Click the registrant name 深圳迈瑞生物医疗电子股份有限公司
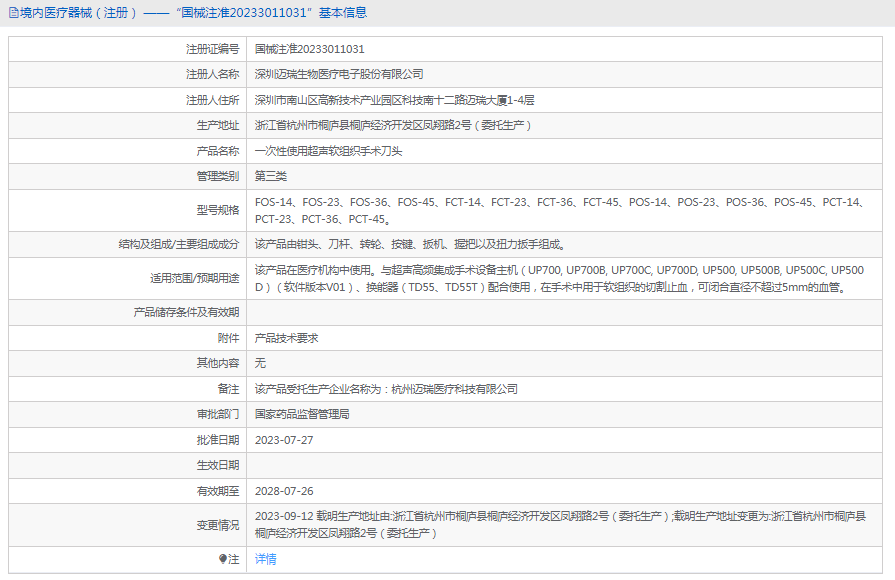The image size is (895, 580). click(339, 75)
